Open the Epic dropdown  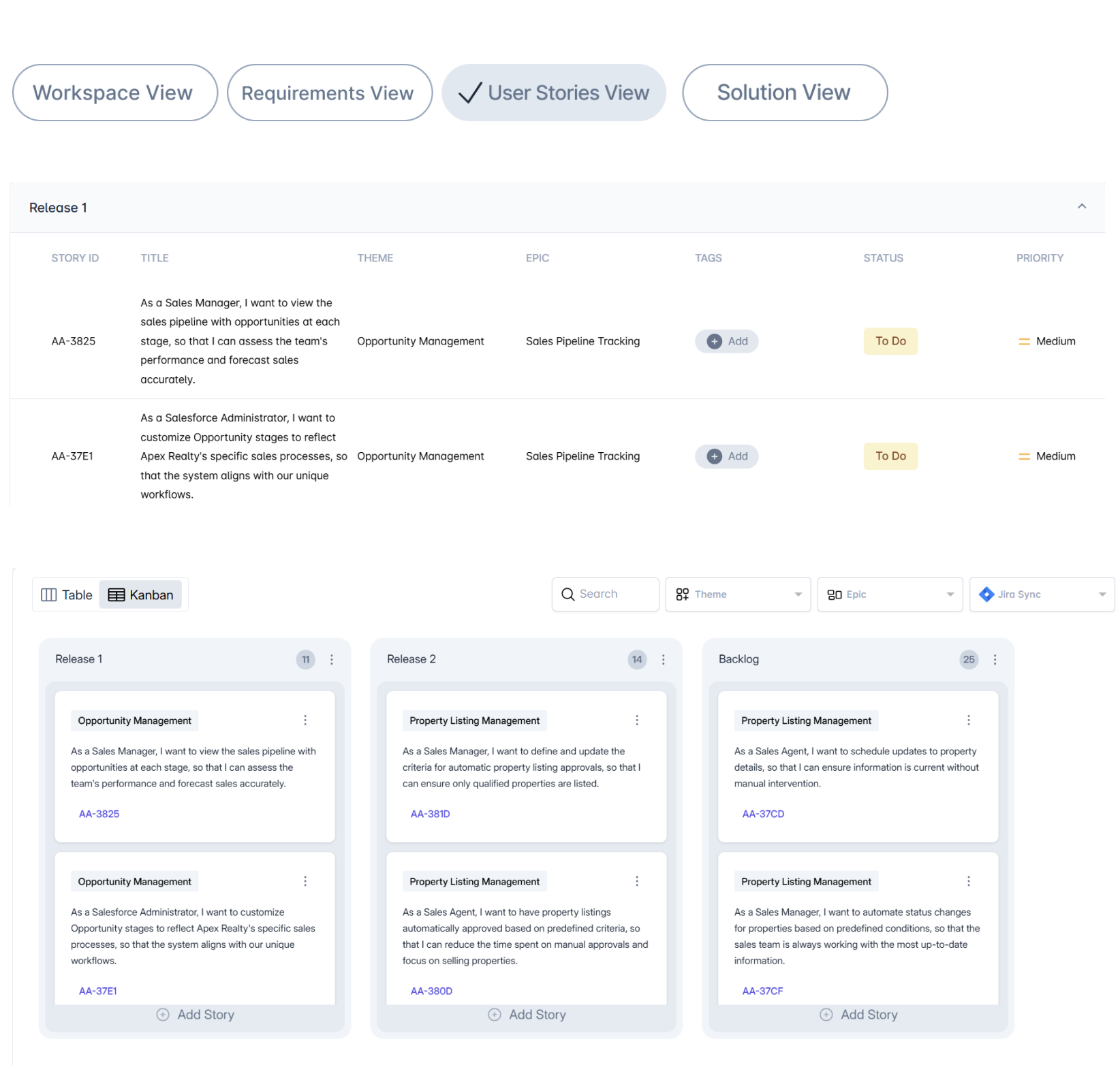pyautogui.click(x=950, y=594)
